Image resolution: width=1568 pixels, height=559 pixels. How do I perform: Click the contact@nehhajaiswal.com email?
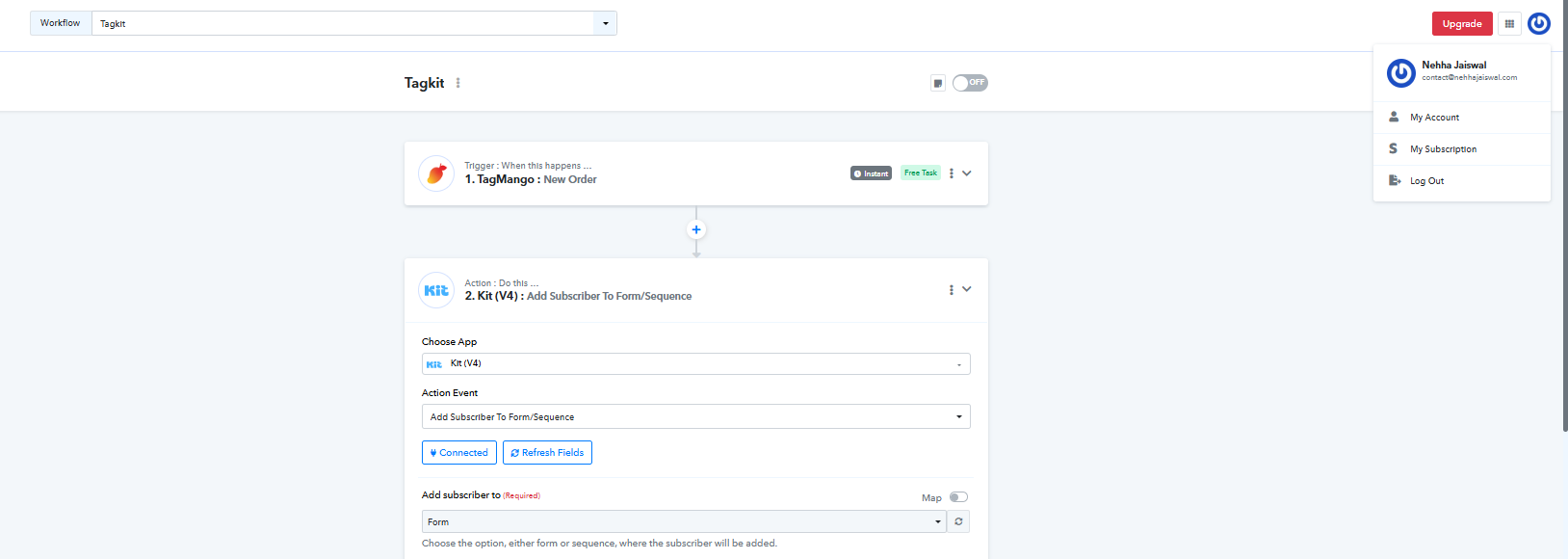(1470, 78)
